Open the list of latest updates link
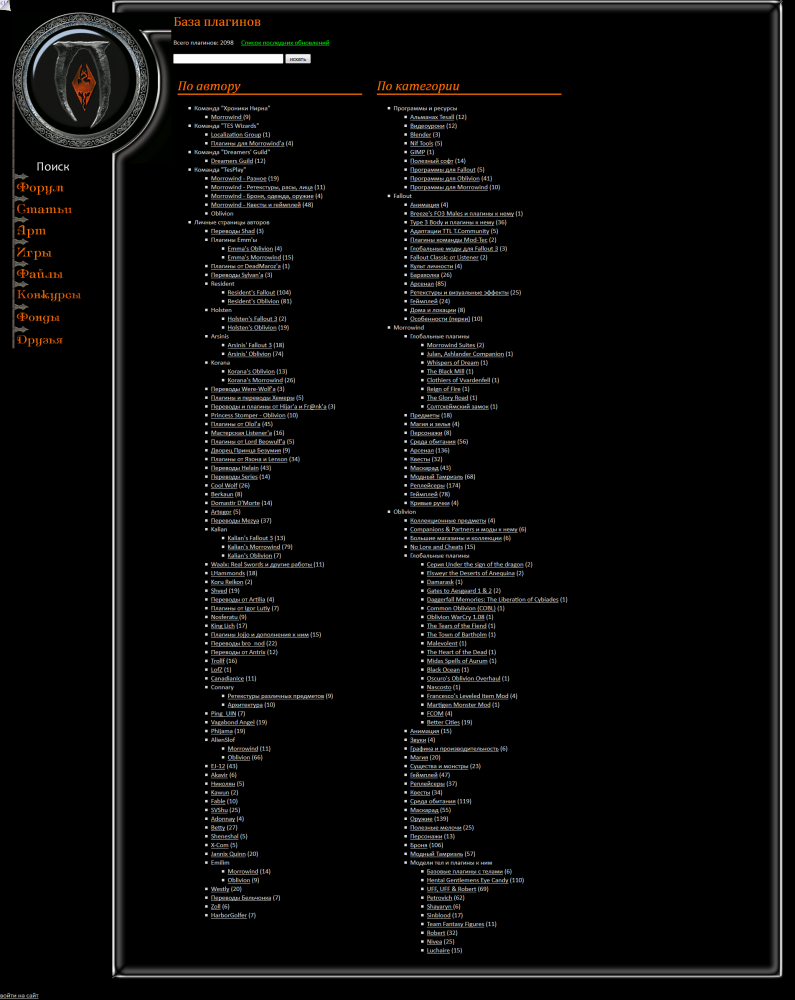The height and width of the screenshot is (1000, 795). coord(285,43)
